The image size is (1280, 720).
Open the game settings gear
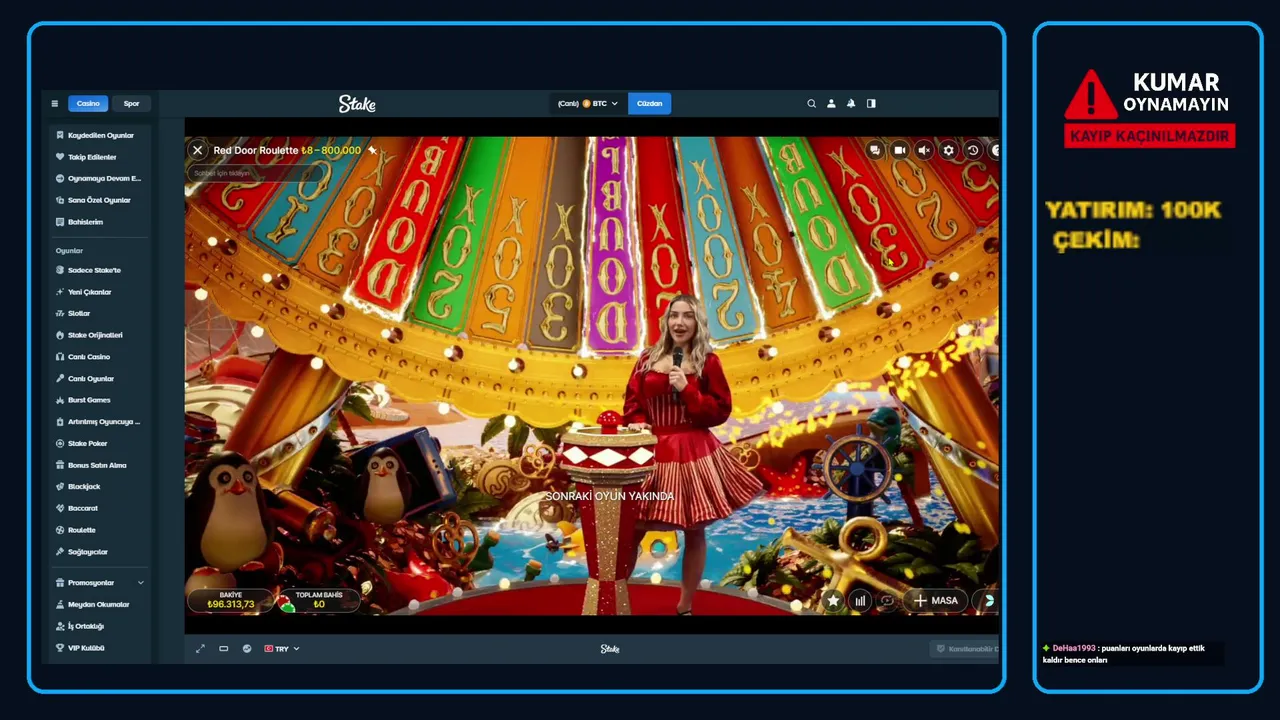[x=948, y=150]
